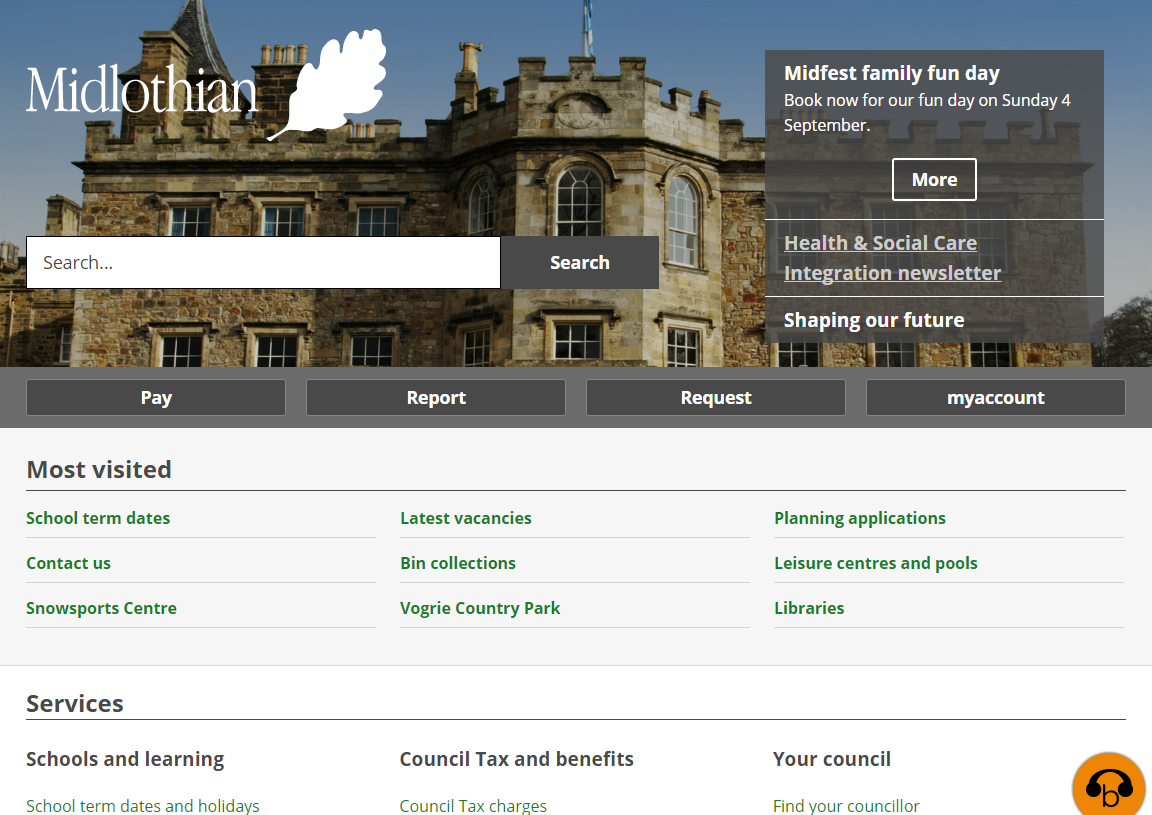Open Find your councillor link
The height and width of the screenshot is (815, 1152).
[846, 805]
